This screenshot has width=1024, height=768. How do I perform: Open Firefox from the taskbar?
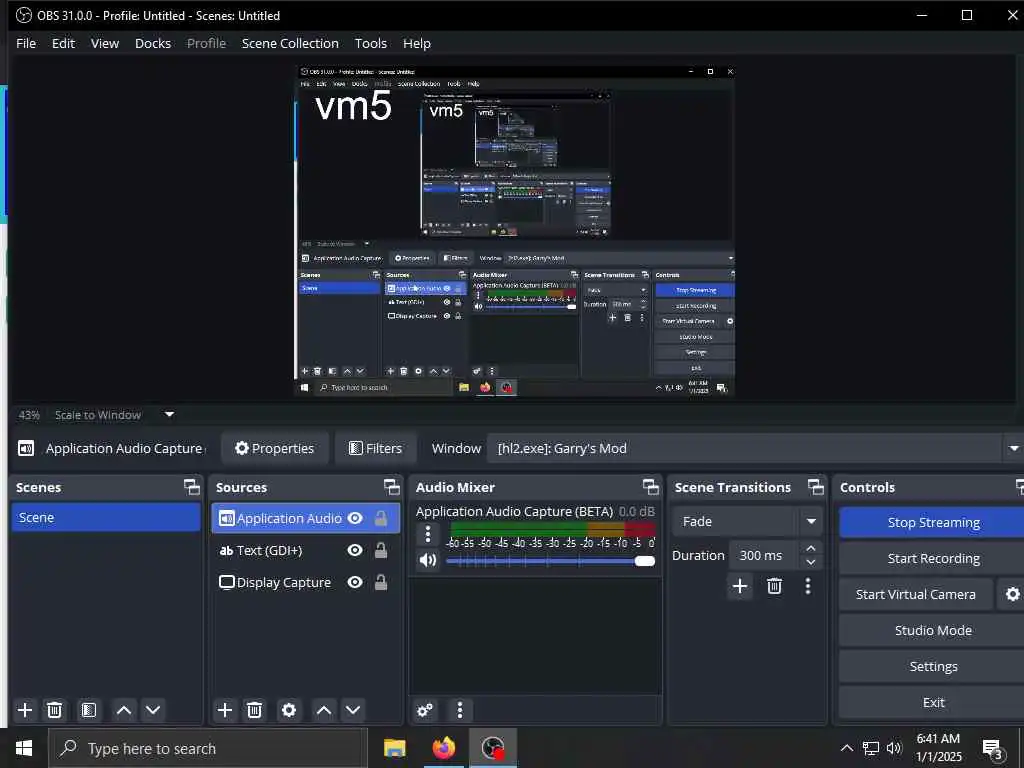click(x=443, y=748)
